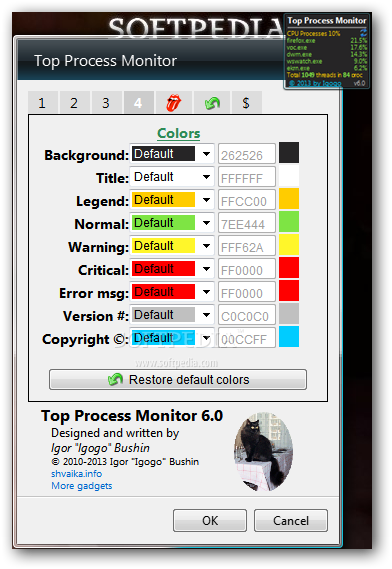This screenshot has width=392, height=569.
Task: Click the Background hex field 262526
Action: pyautogui.click(x=247, y=154)
